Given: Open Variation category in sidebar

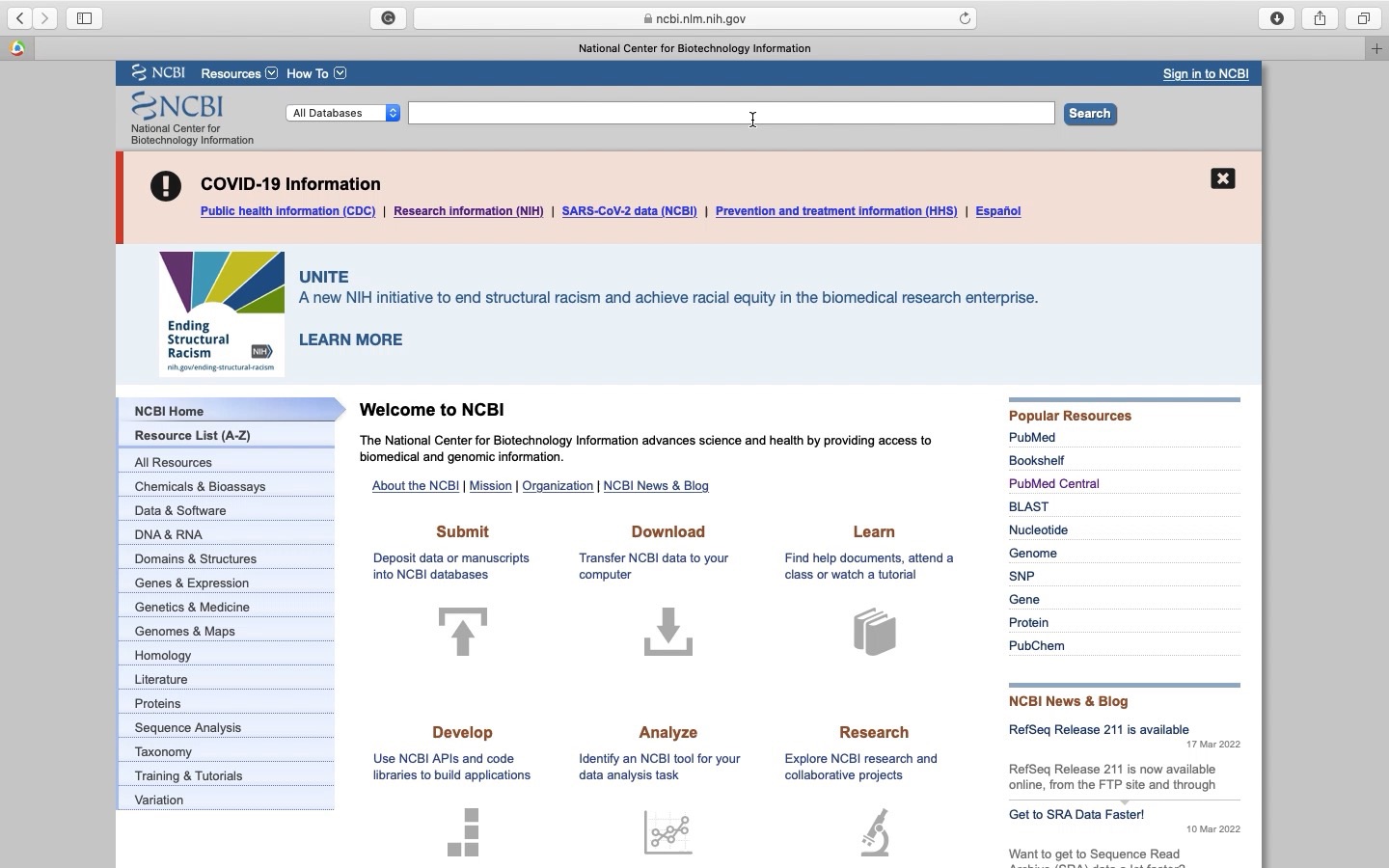Looking at the screenshot, I should click(227, 800).
